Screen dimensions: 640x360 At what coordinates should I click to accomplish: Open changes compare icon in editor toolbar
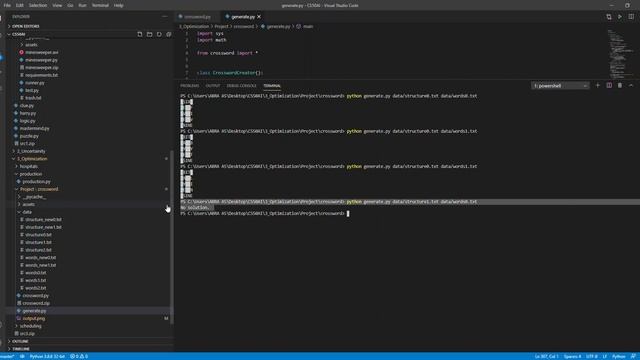(x=609, y=17)
